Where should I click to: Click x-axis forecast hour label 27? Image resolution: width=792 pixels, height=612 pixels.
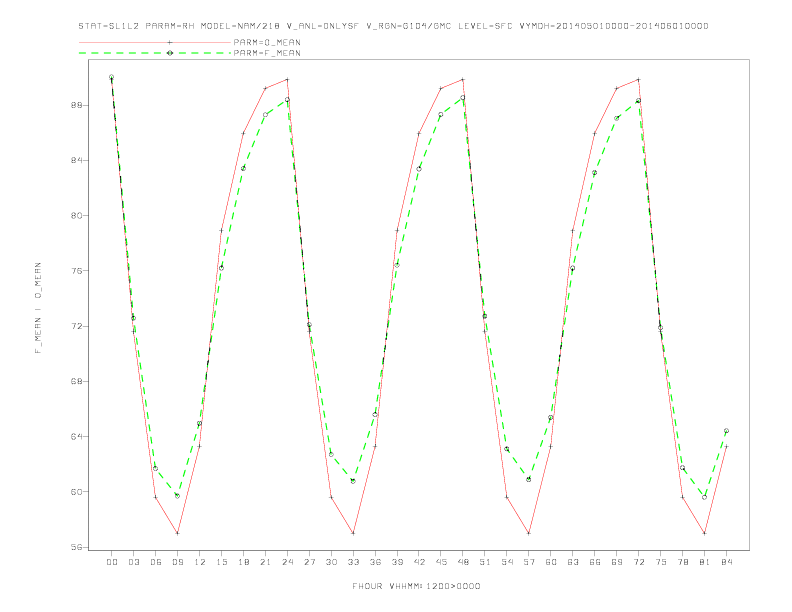coord(309,562)
